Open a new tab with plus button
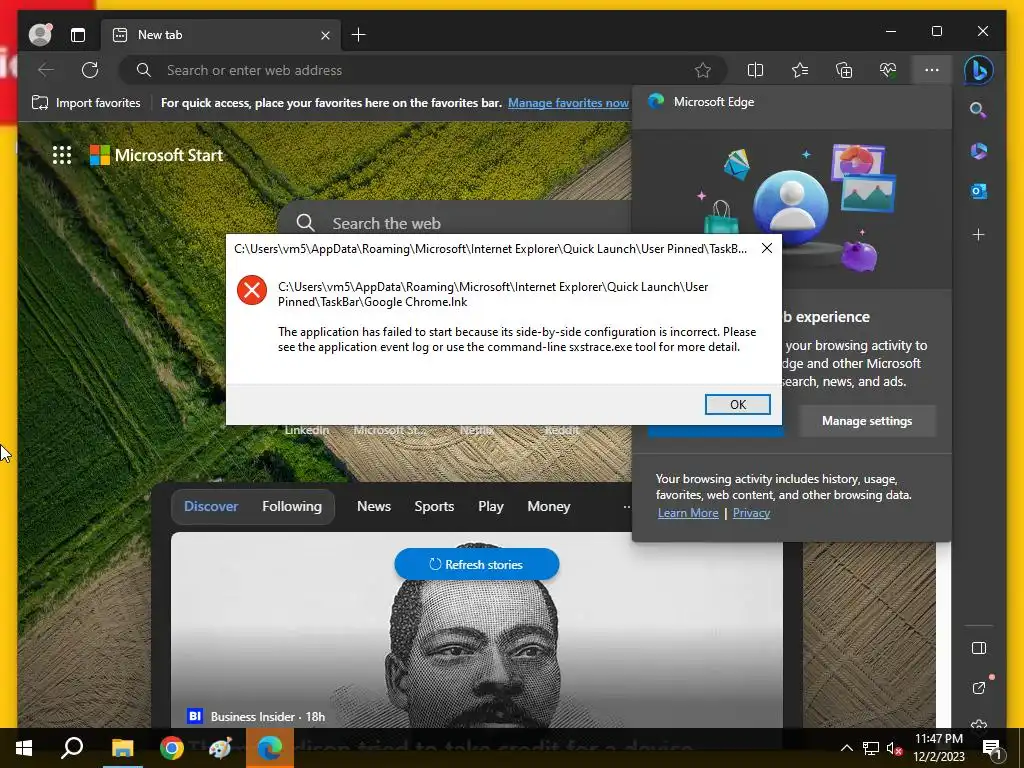This screenshot has height=768, width=1024. [359, 35]
